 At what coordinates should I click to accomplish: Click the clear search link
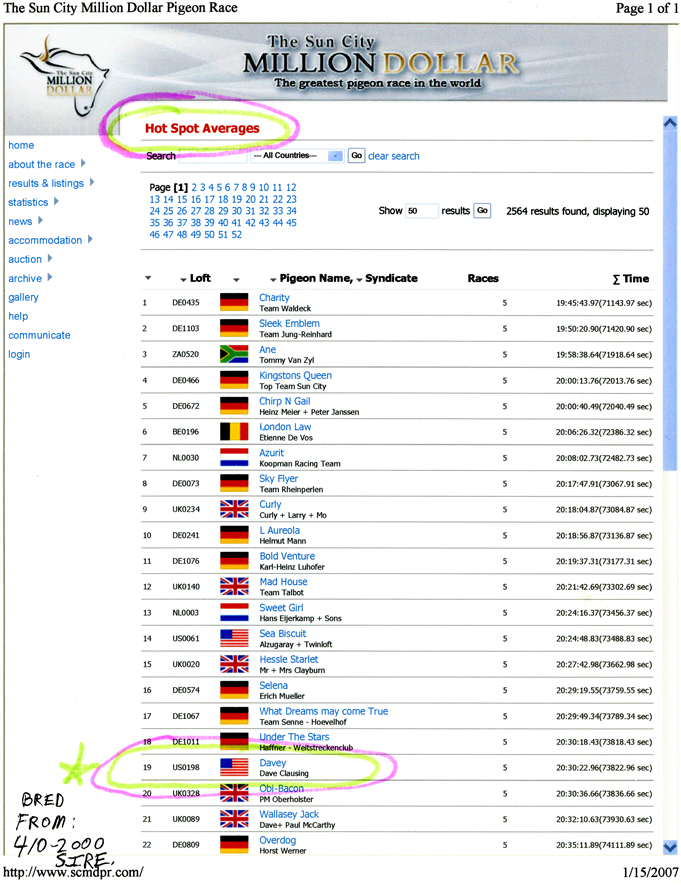[394, 156]
